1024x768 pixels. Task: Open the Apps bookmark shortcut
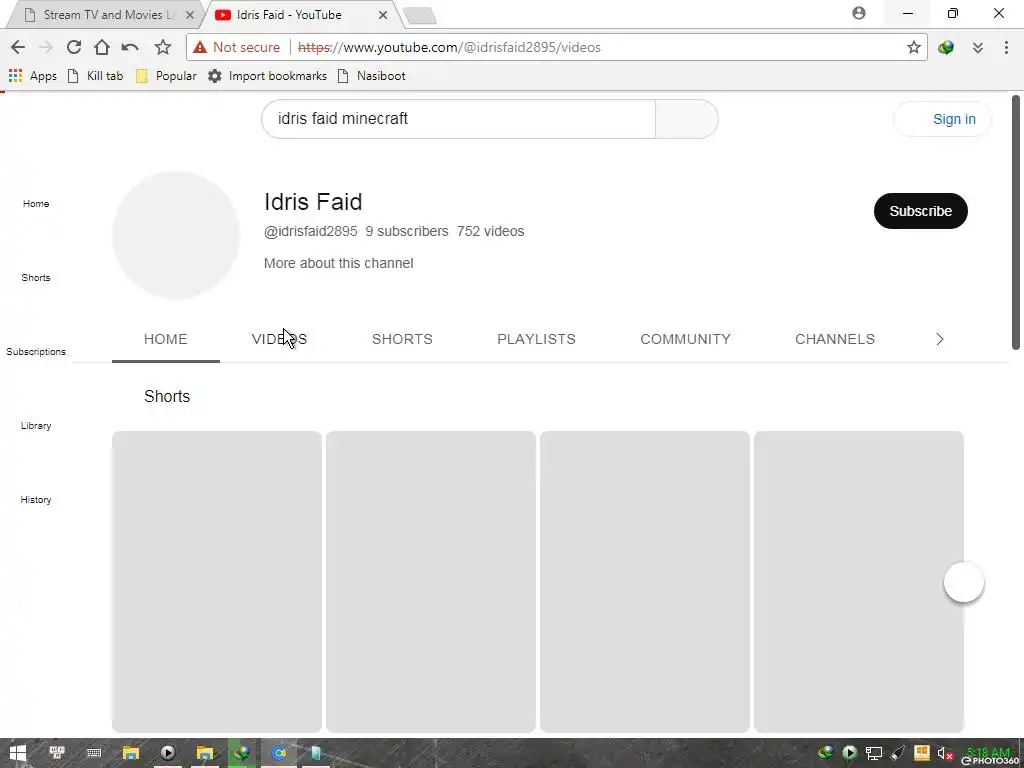pyautogui.click(x=33, y=76)
